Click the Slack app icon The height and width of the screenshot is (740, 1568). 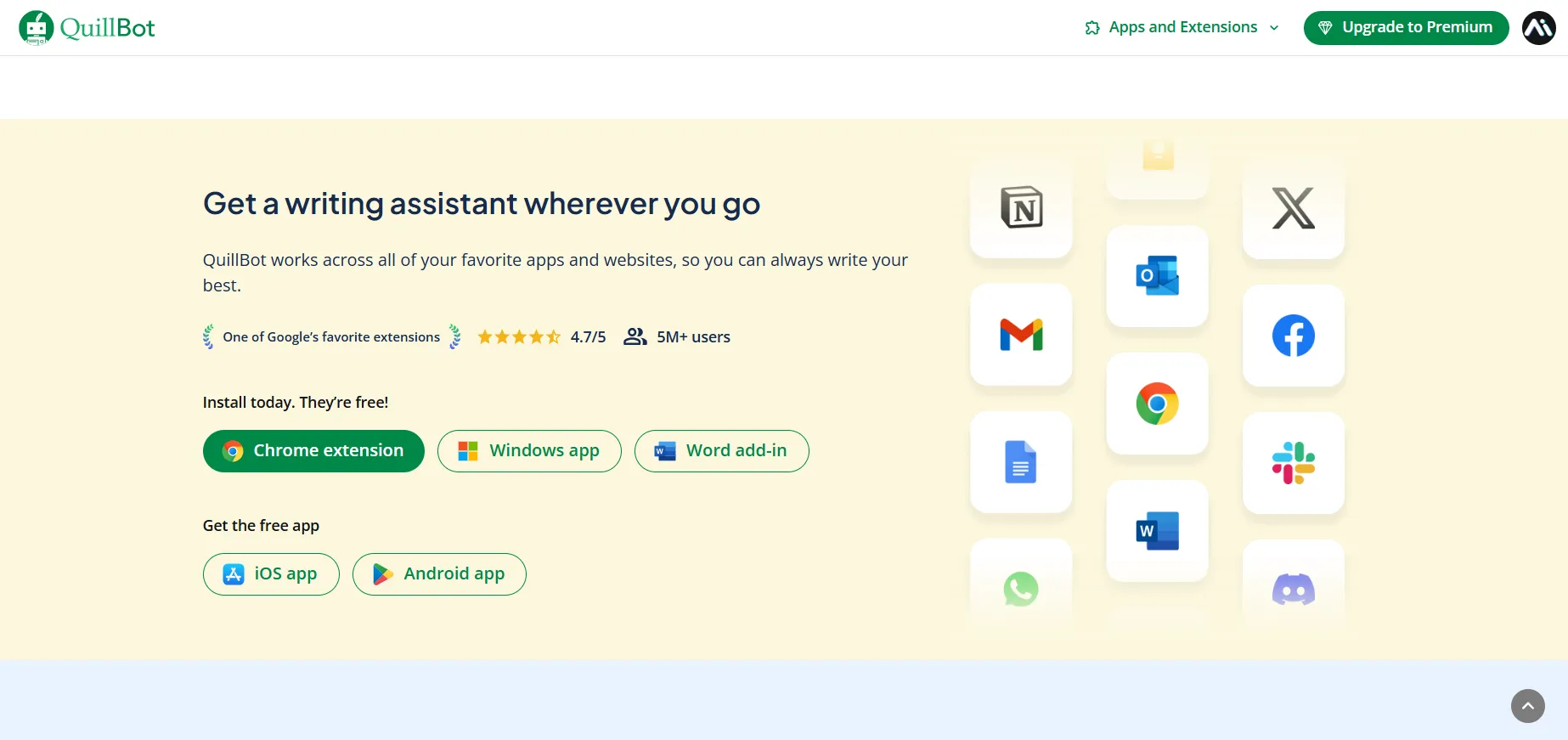pos(1293,463)
